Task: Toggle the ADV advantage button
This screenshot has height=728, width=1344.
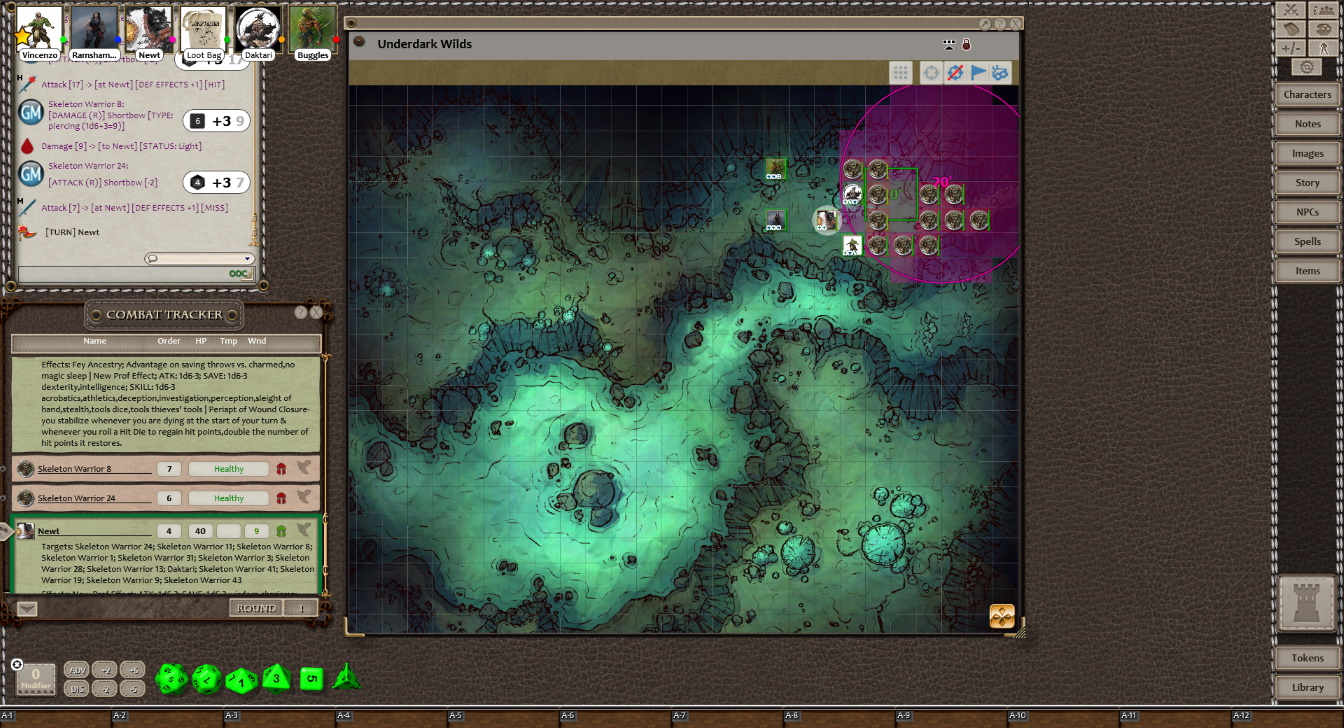Action: [x=76, y=670]
